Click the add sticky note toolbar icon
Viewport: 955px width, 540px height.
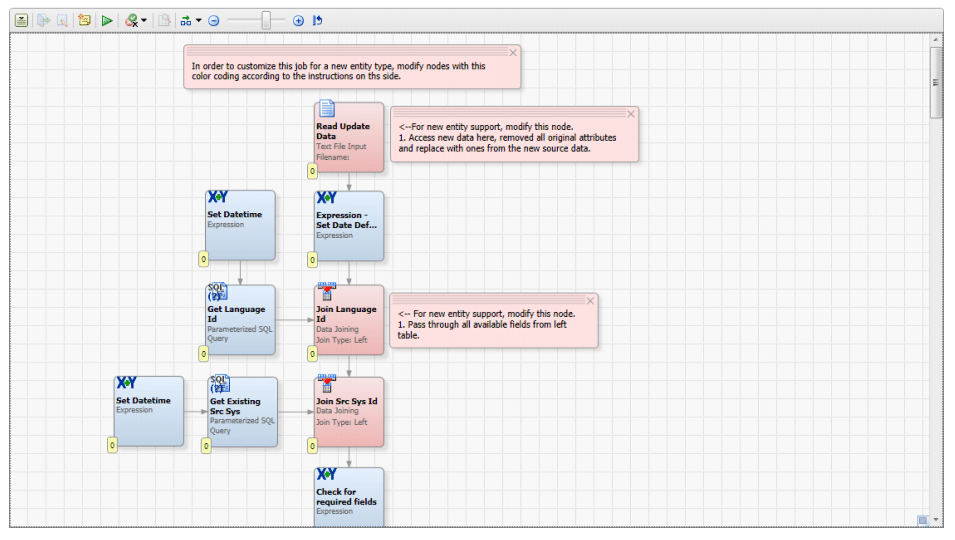coord(84,21)
